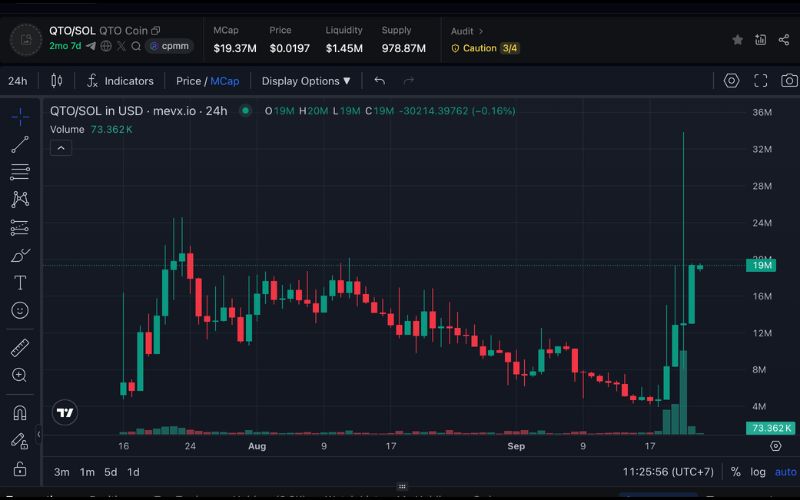Image resolution: width=800 pixels, height=500 pixels.
Task: Select the brush drawing tool
Action: (19, 255)
